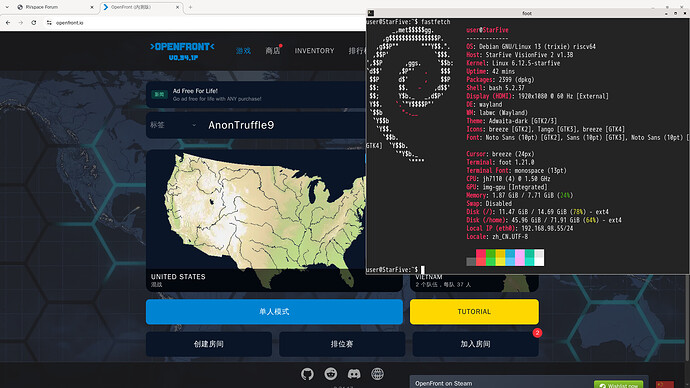Click the "Local IP (eth0)" terminal line
The height and width of the screenshot is (388, 690).
(x=520, y=228)
